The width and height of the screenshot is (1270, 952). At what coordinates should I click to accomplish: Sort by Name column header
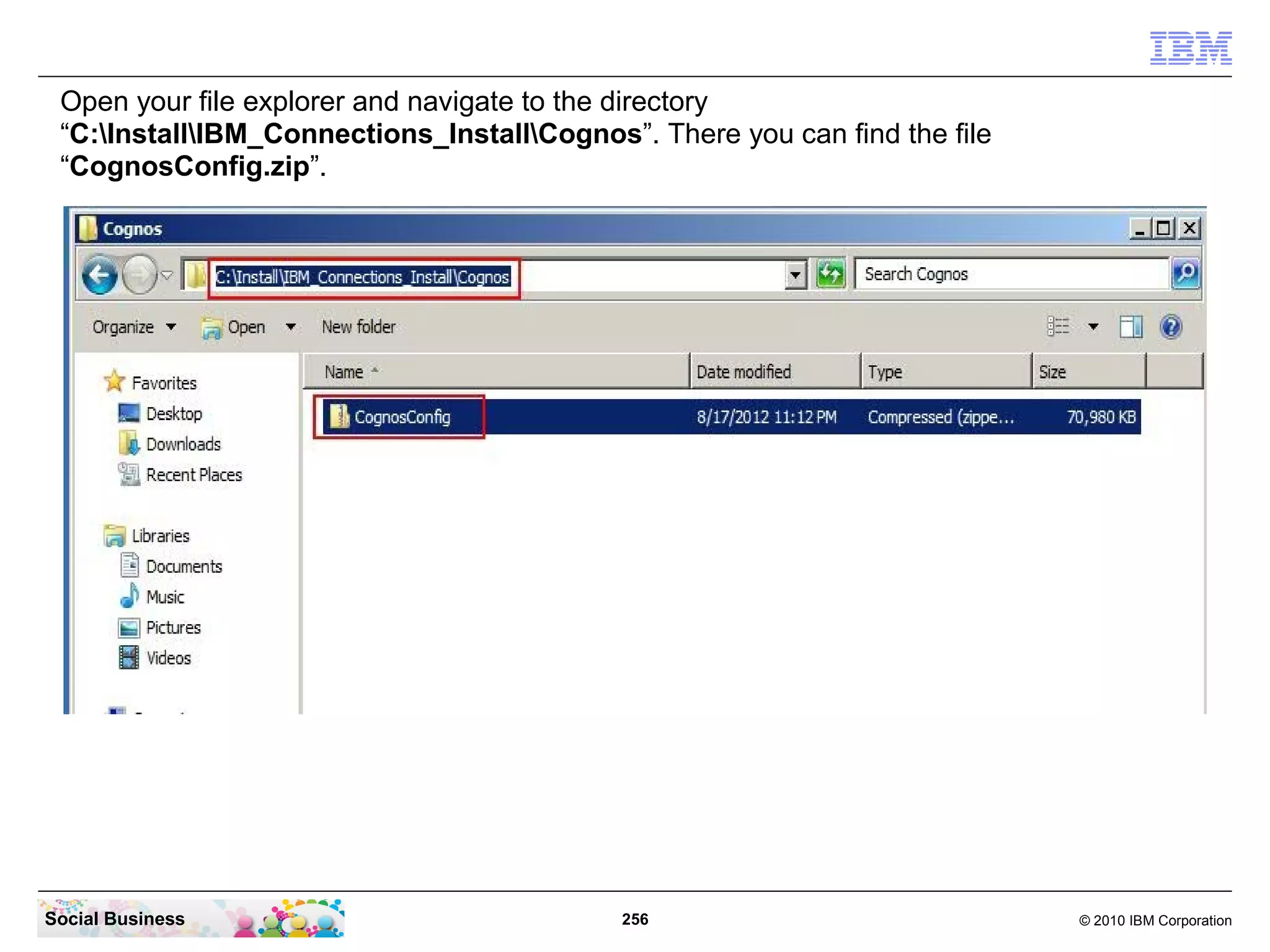tap(496, 372)
